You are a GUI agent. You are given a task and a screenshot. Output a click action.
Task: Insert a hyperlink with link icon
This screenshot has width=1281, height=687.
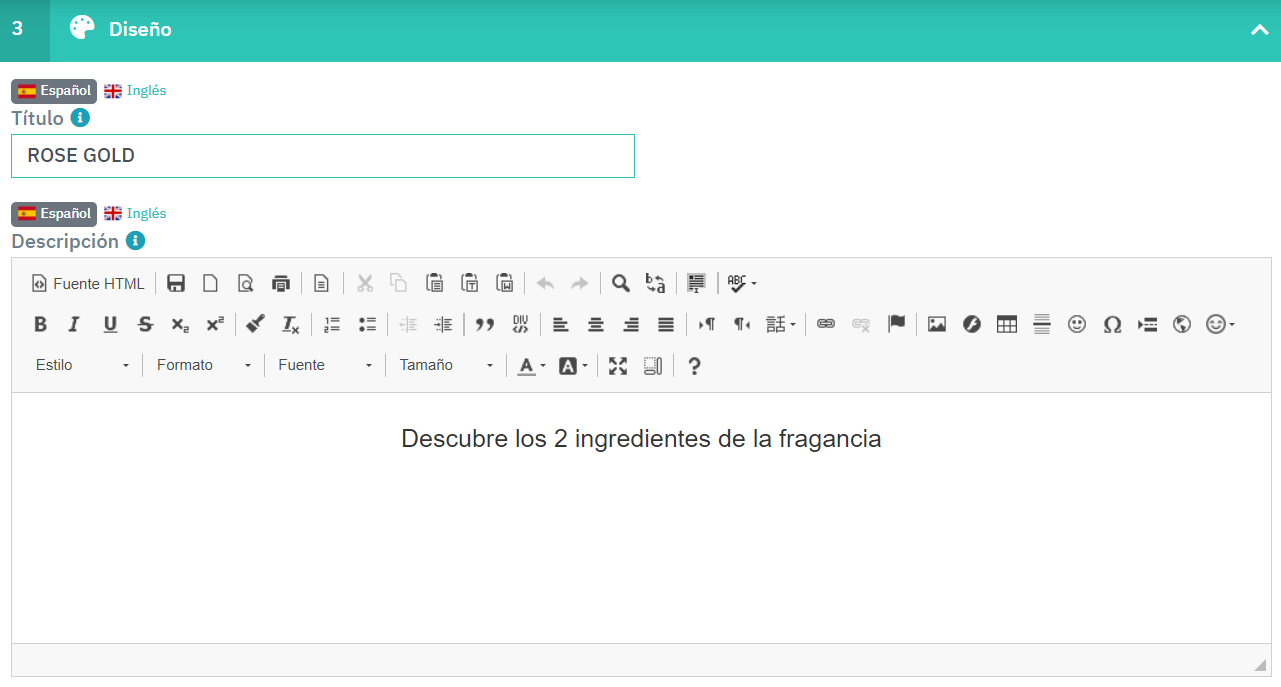tap(826, 324)
